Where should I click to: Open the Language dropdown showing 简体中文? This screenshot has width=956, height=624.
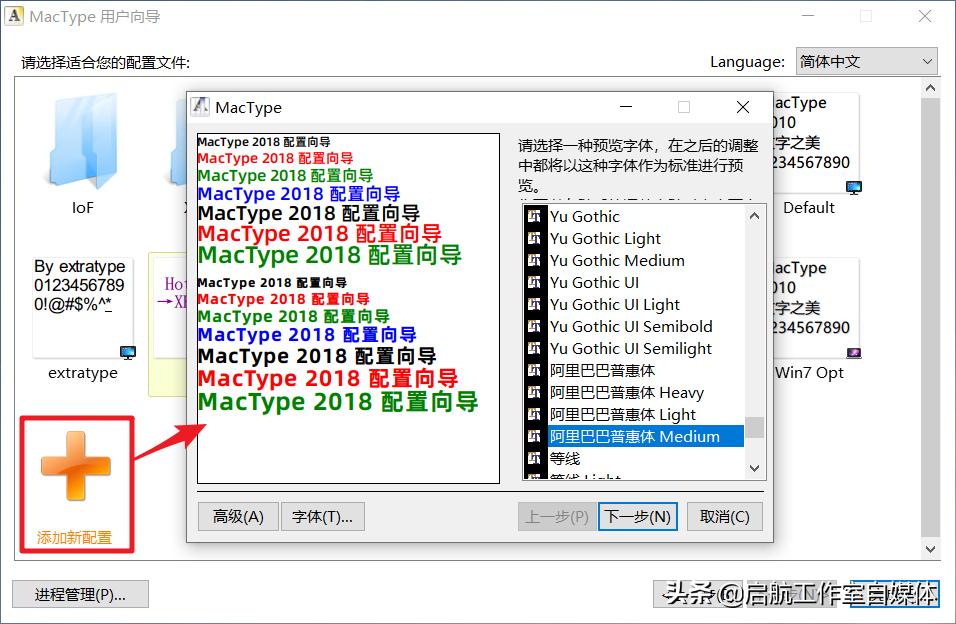coord(866,61)
